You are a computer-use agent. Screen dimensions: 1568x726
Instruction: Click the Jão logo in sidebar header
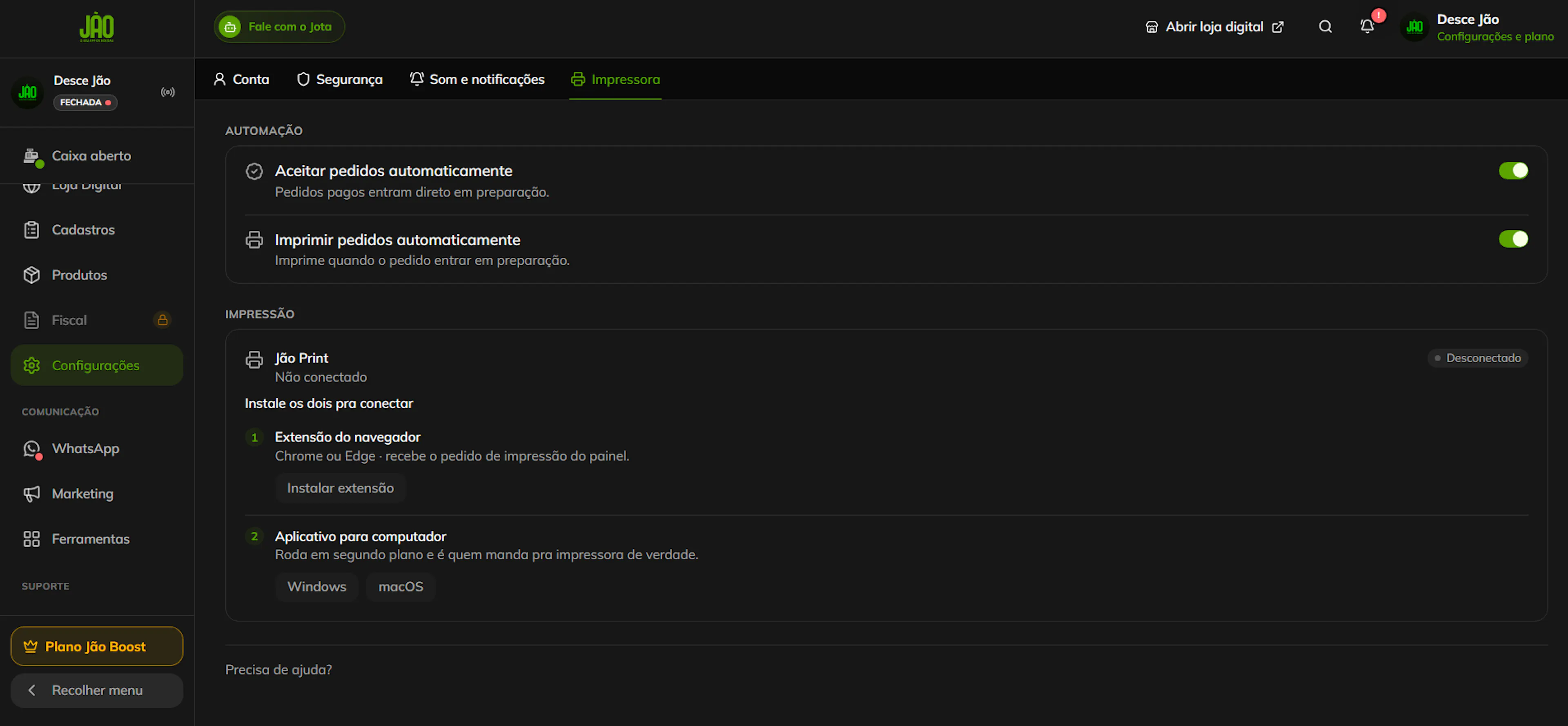tap(97, 27)
